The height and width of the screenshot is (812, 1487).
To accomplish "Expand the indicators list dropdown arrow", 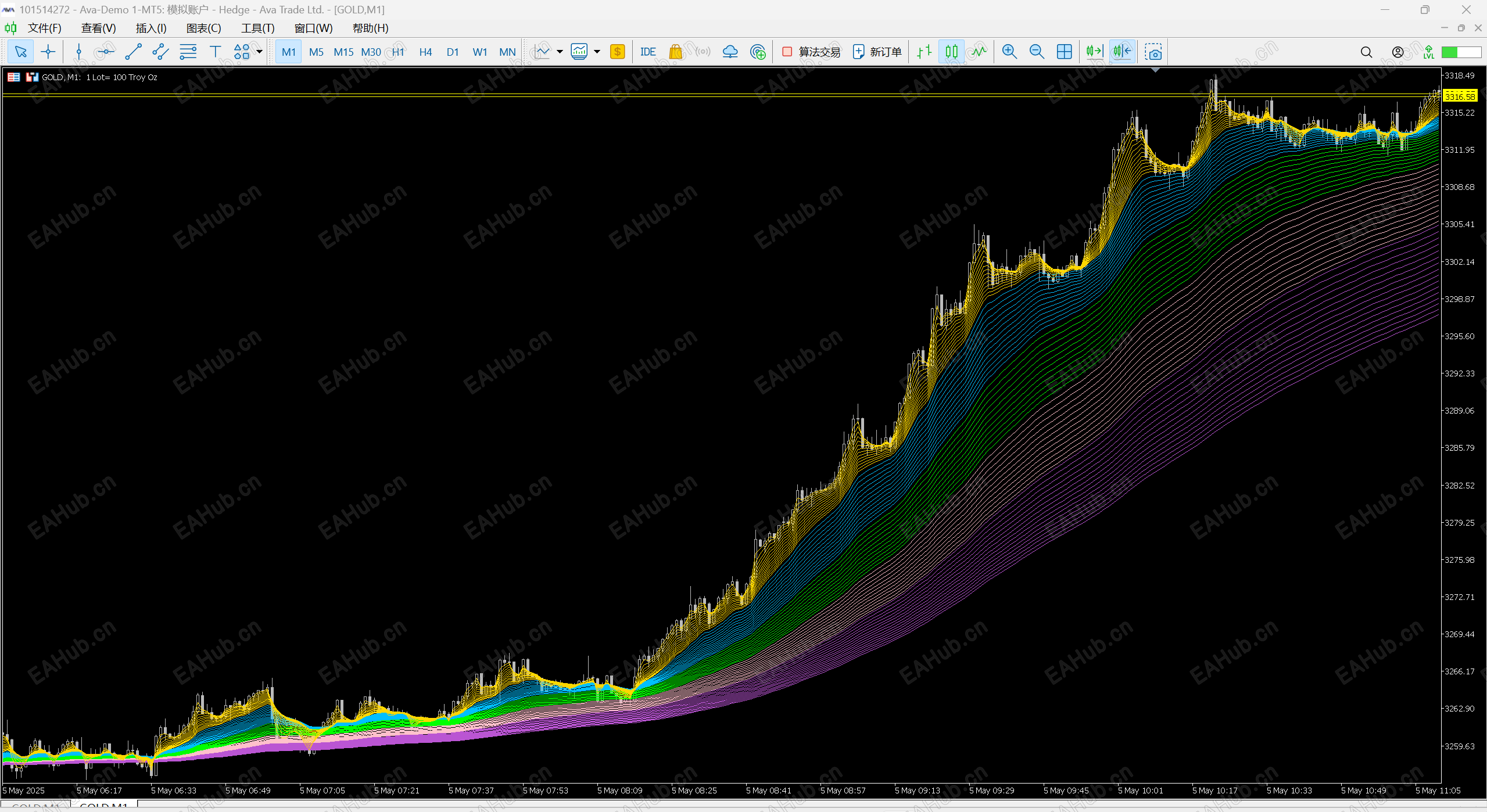I will pos(597,52).
